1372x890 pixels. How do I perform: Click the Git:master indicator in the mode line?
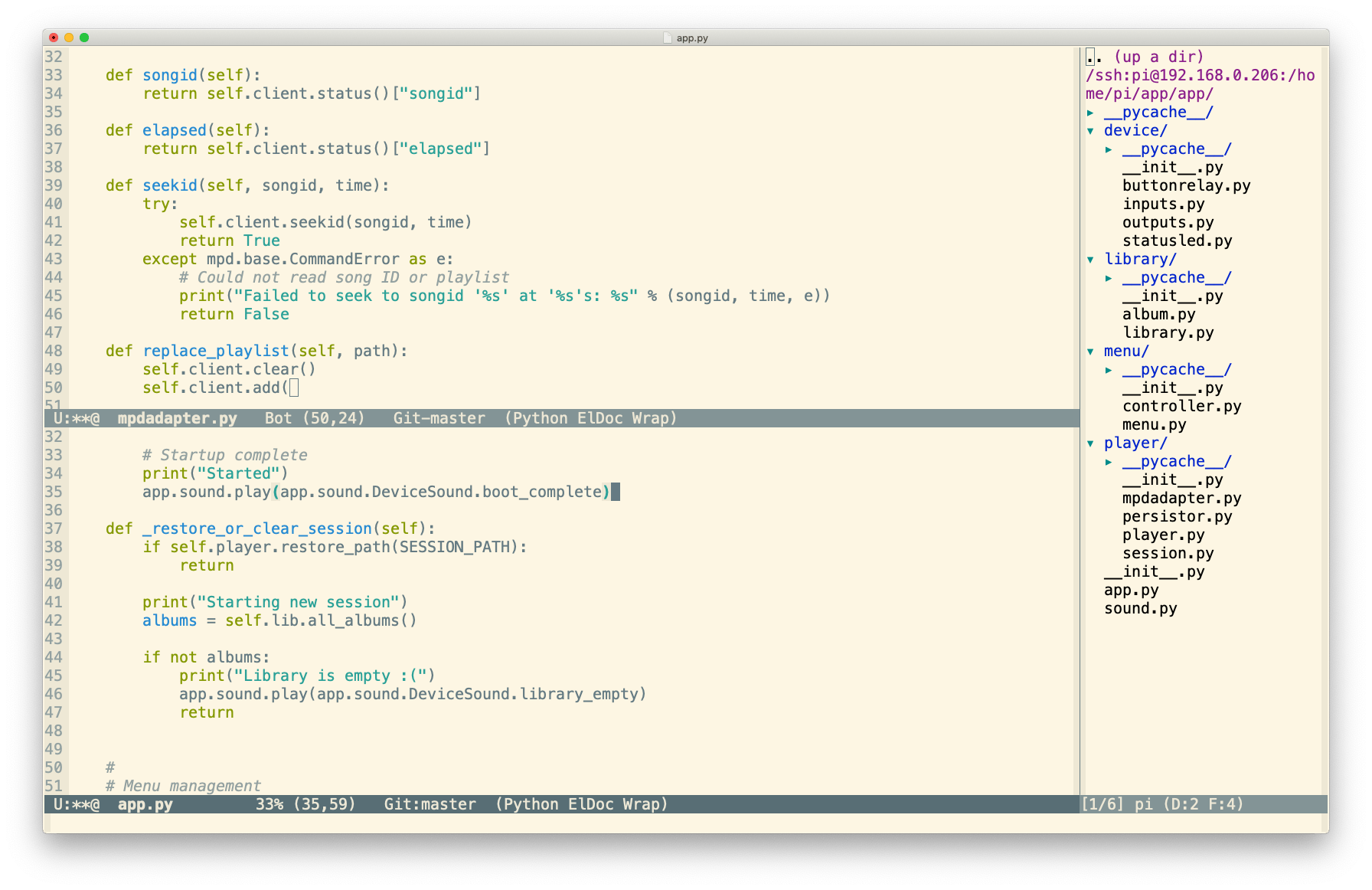[x=430, y=804]
